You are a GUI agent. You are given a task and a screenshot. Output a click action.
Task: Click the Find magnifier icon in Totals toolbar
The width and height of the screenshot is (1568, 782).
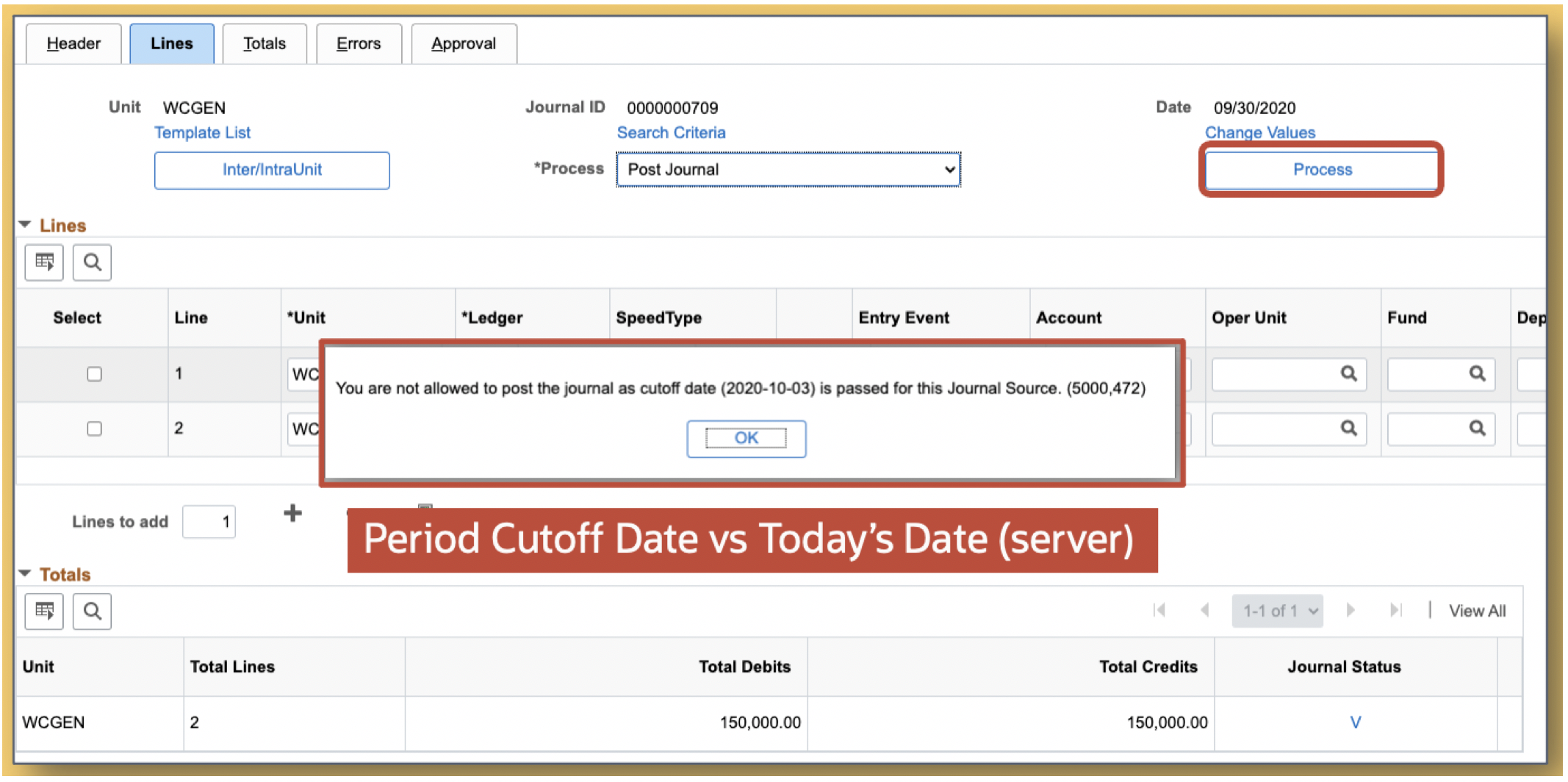coord(91,611)
